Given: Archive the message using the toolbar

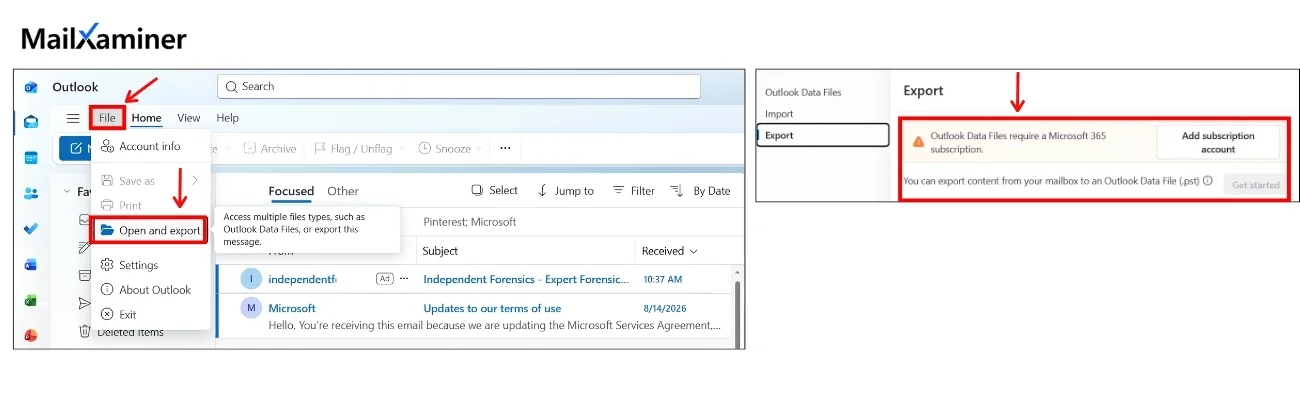Looking at the screenshot, I should pyautogui.click(x=270, y=148).
